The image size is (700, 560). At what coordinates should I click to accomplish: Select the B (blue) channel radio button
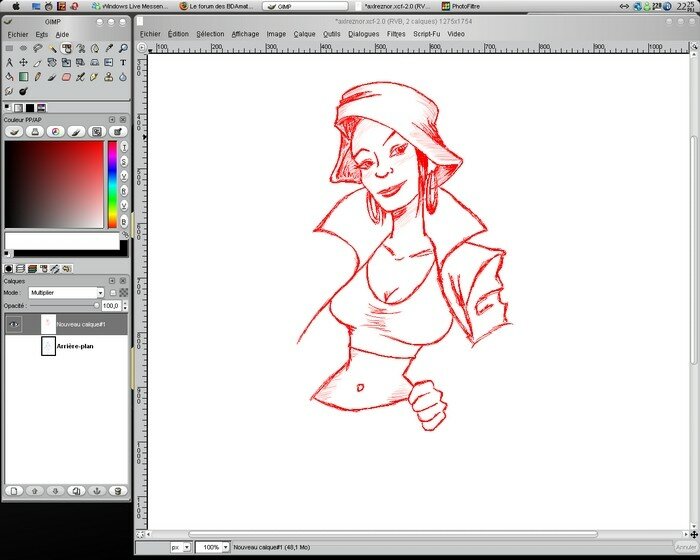click(124, 221)
